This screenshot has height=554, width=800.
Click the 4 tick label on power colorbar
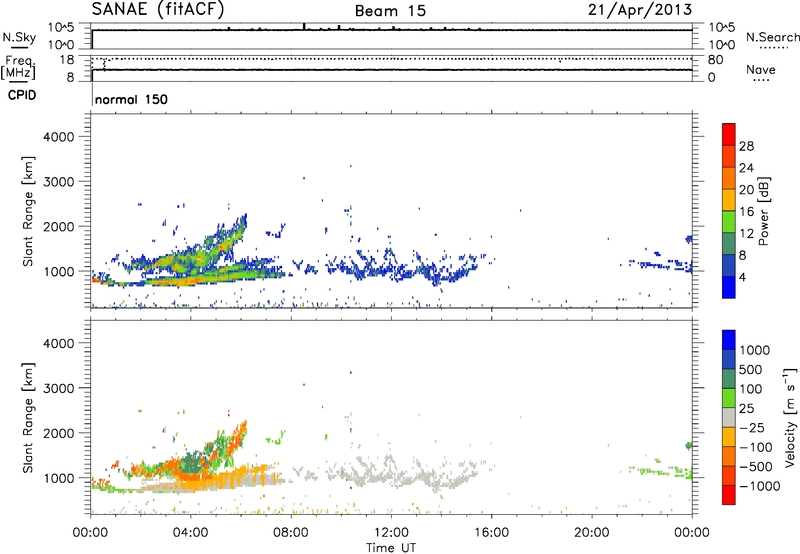[x=742, y=277]
